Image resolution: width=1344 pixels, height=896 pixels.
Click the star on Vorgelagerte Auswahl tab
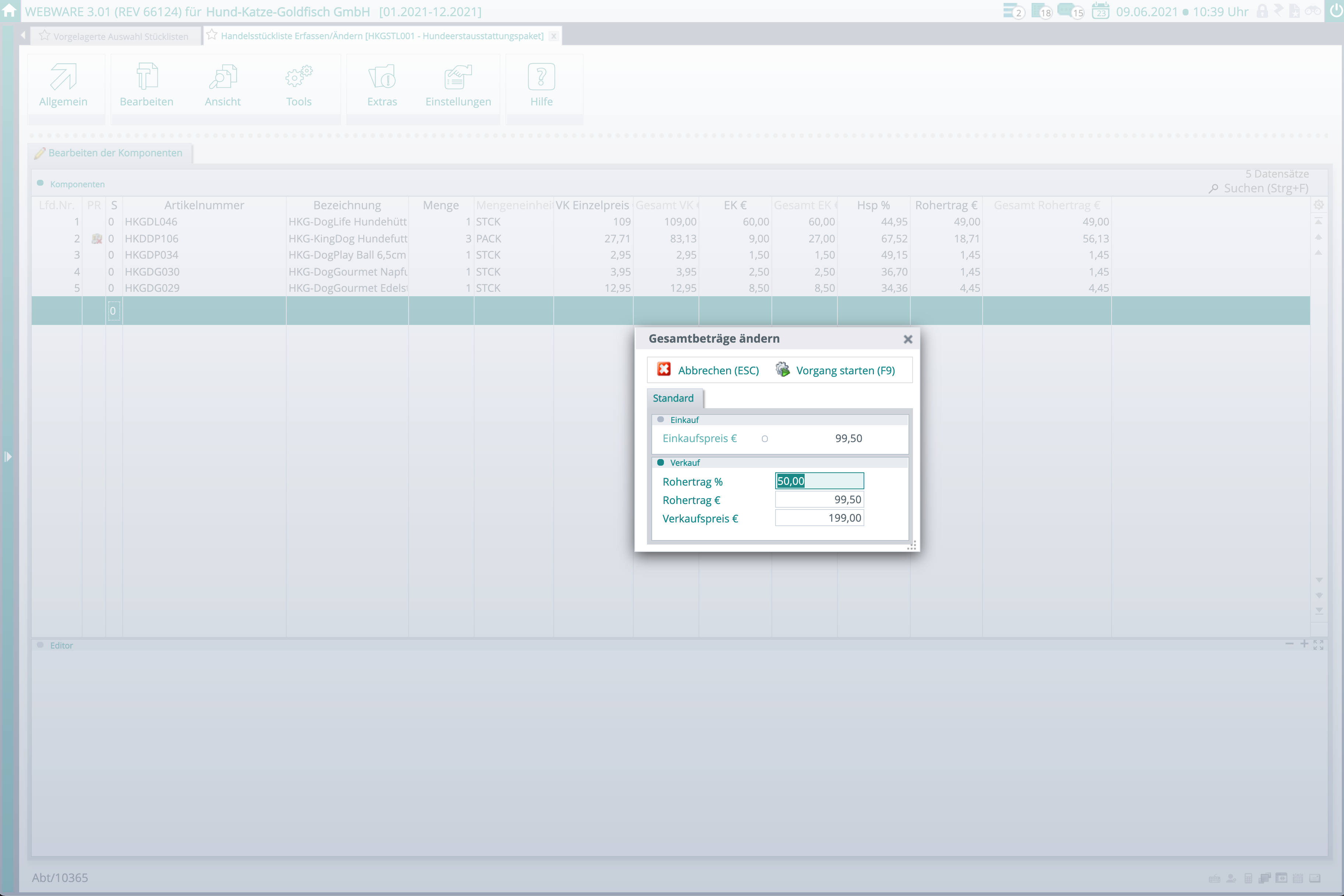[x=44, y=35]
